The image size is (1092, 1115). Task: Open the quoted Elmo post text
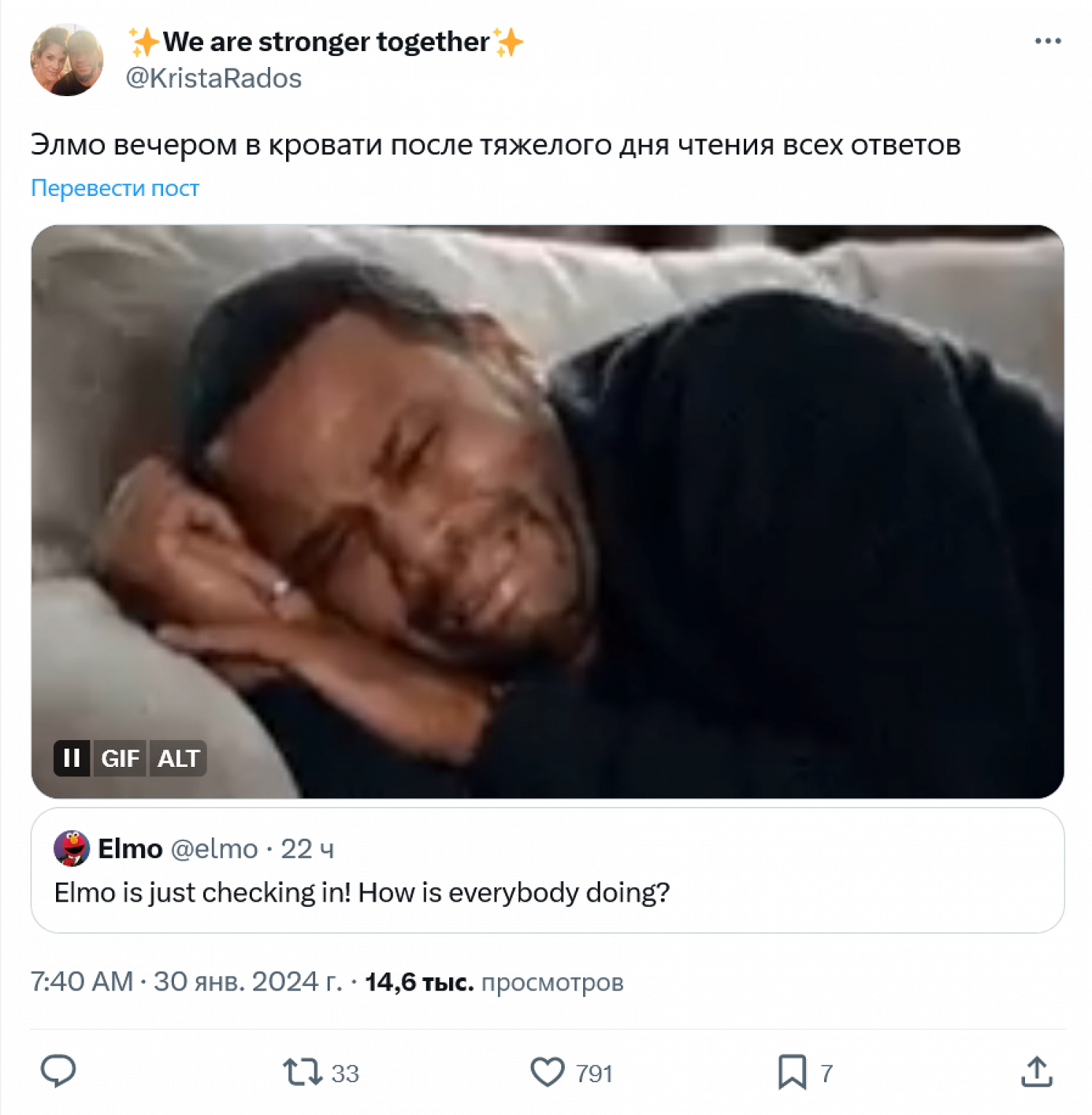coord(362,892)
